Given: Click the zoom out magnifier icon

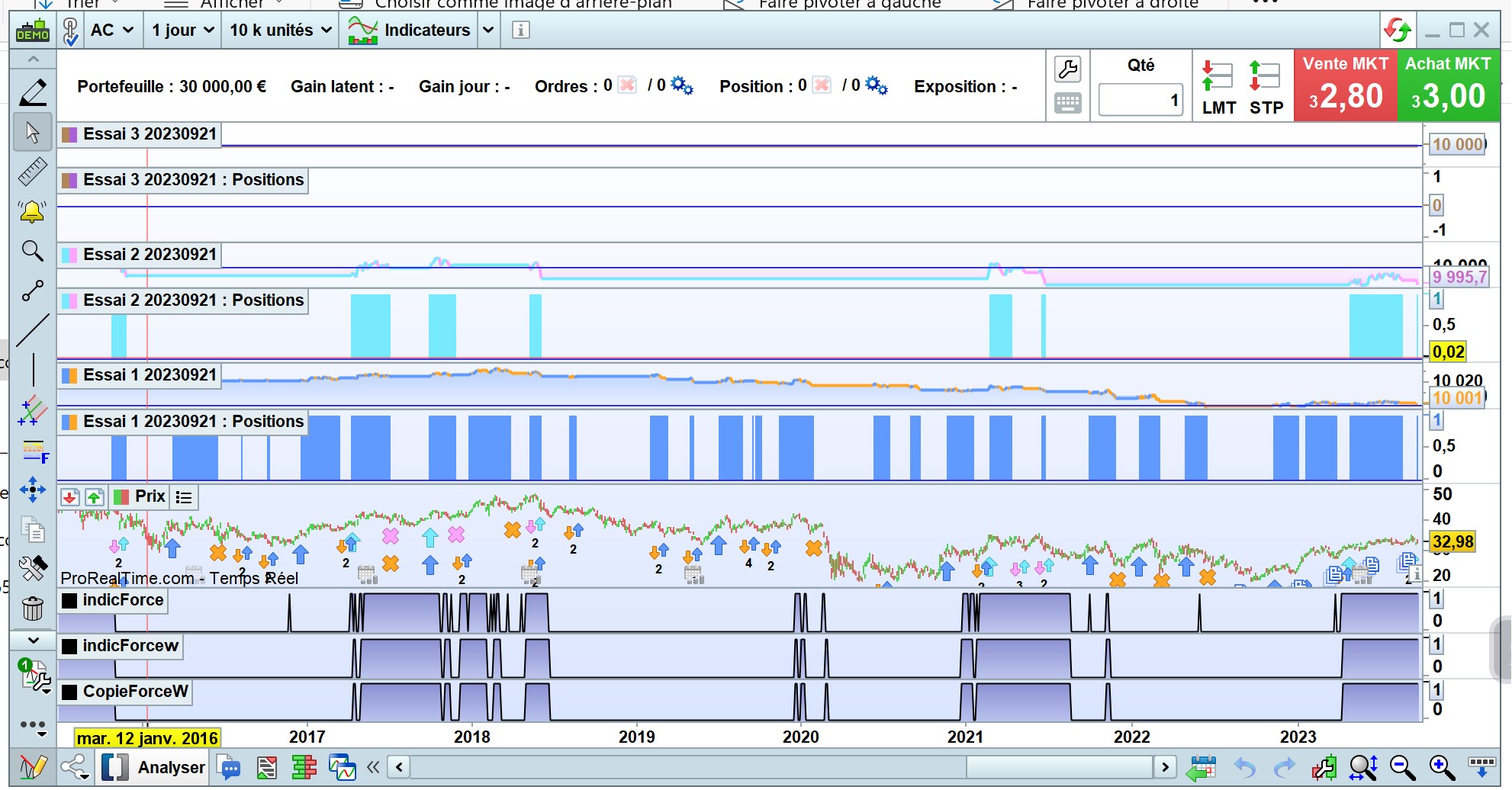Looking at the screenshot, I should pos(1402,767).
